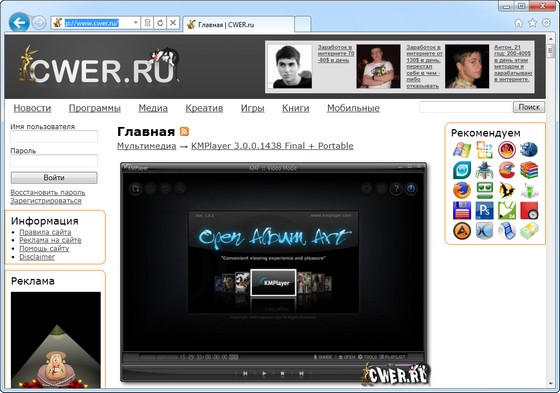This screenshot has width=560, height=393.
Task: Click the Windows flag icon in Рекомендуем
Action: 462,150
